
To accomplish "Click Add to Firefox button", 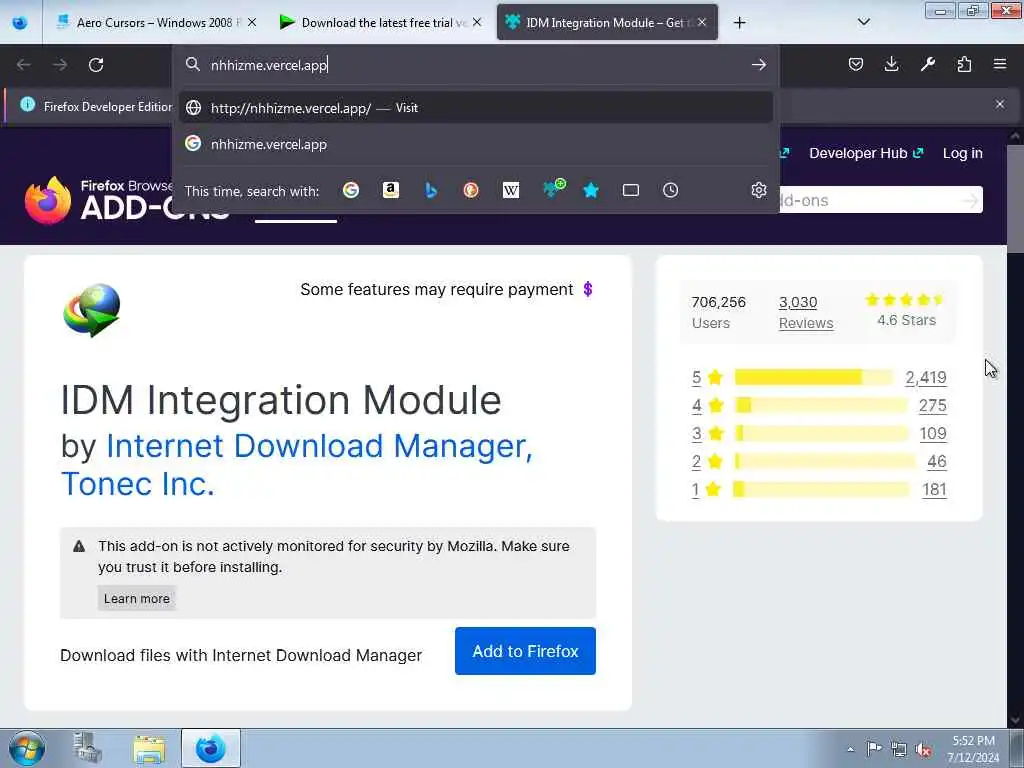I will pos(525,651).
